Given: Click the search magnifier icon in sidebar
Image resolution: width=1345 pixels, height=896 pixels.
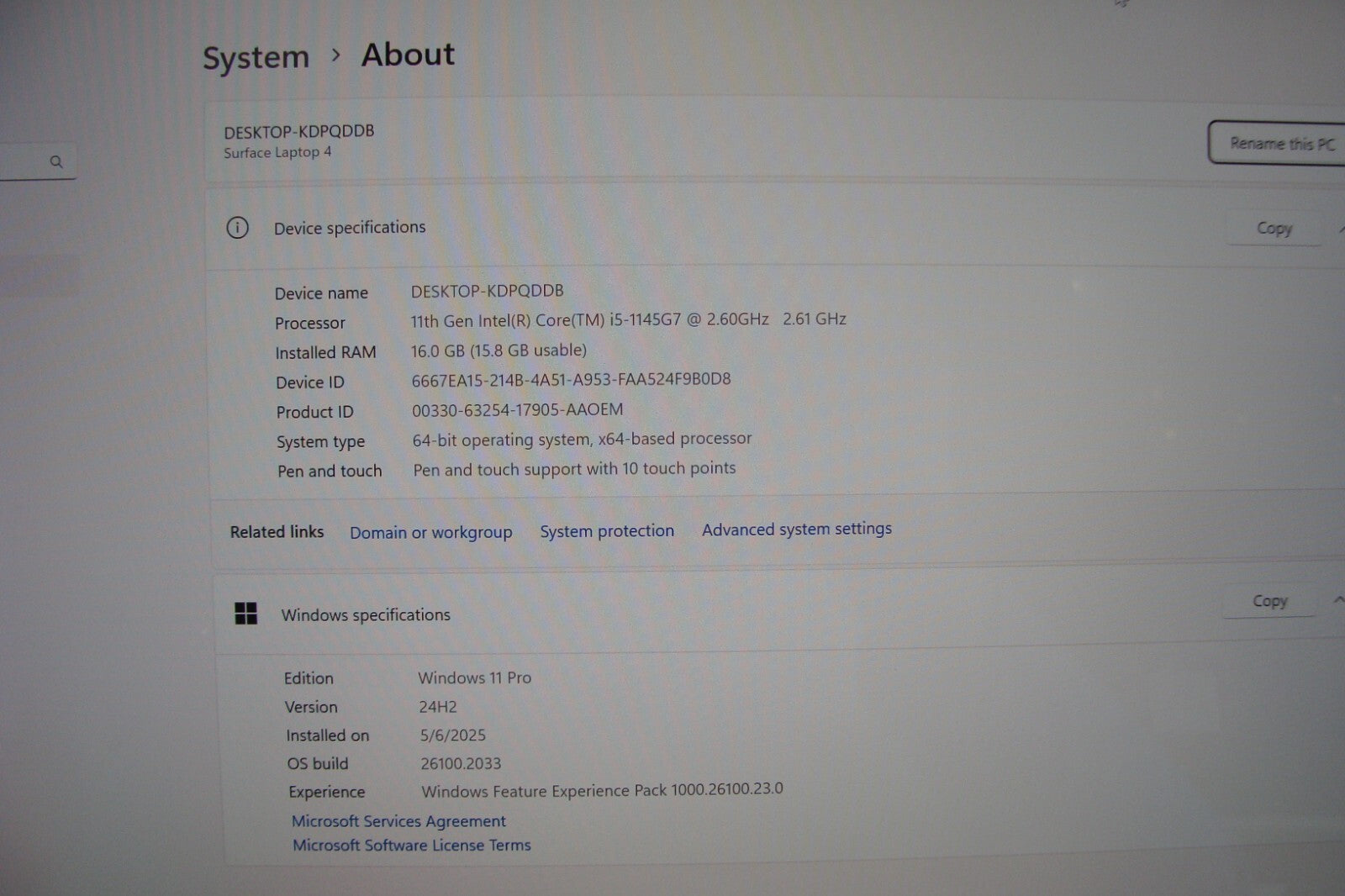Looking at the screenshot, I should [x=56, y=161].
